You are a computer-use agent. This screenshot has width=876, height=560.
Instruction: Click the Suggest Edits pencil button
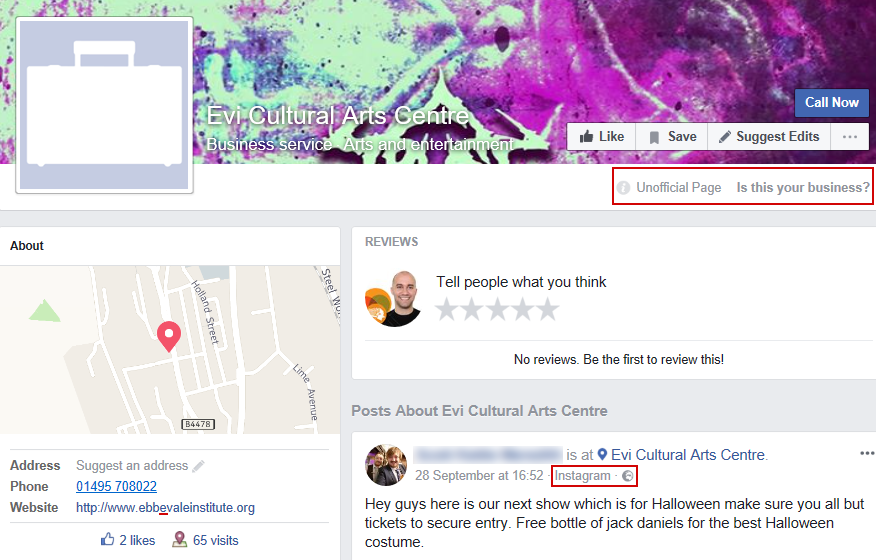click(769, 136)
